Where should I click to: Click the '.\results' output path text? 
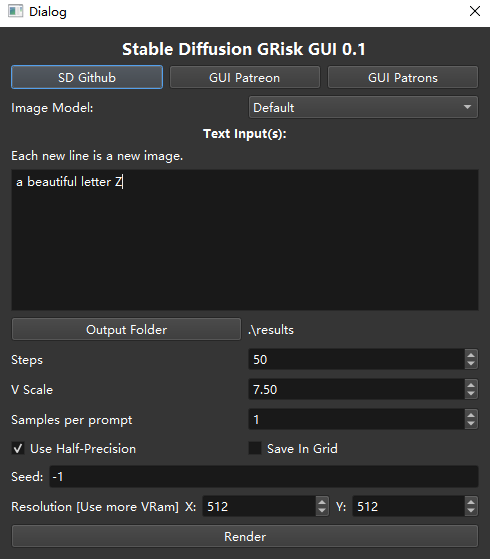[271, 330]
